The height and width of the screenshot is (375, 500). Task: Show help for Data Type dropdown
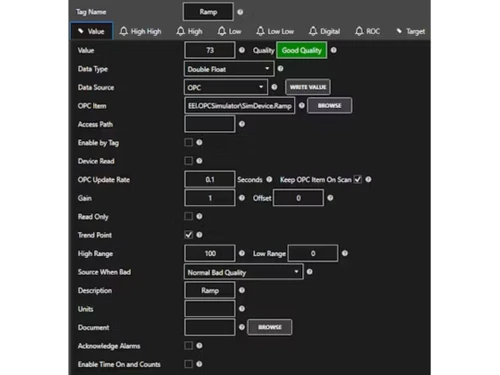pos(280,68)
